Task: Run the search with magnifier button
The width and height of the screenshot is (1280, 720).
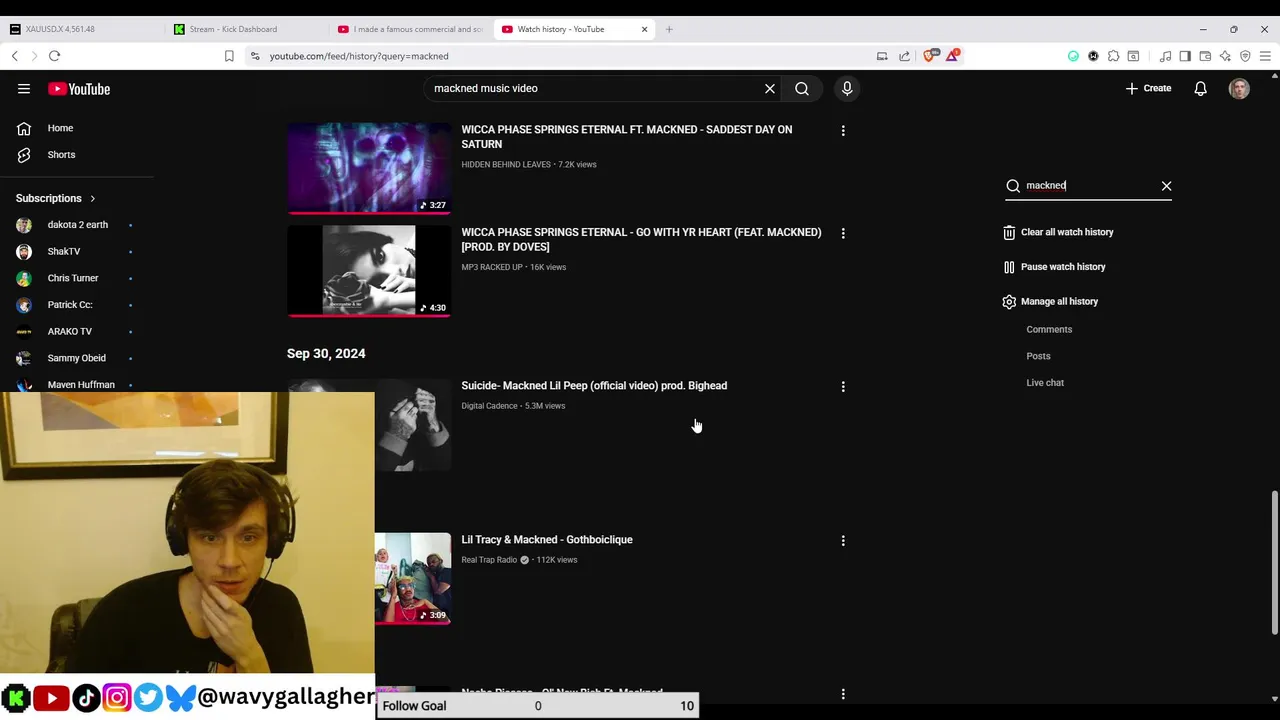Action: (x=802, y=89)
